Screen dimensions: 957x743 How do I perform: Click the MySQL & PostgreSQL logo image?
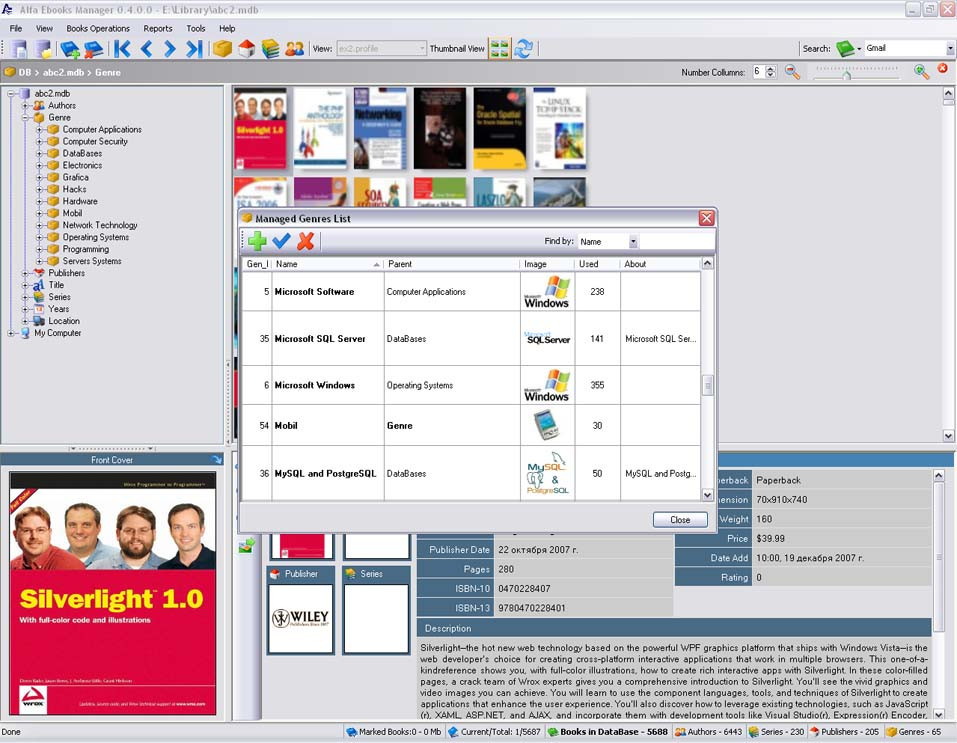[547, 473]
